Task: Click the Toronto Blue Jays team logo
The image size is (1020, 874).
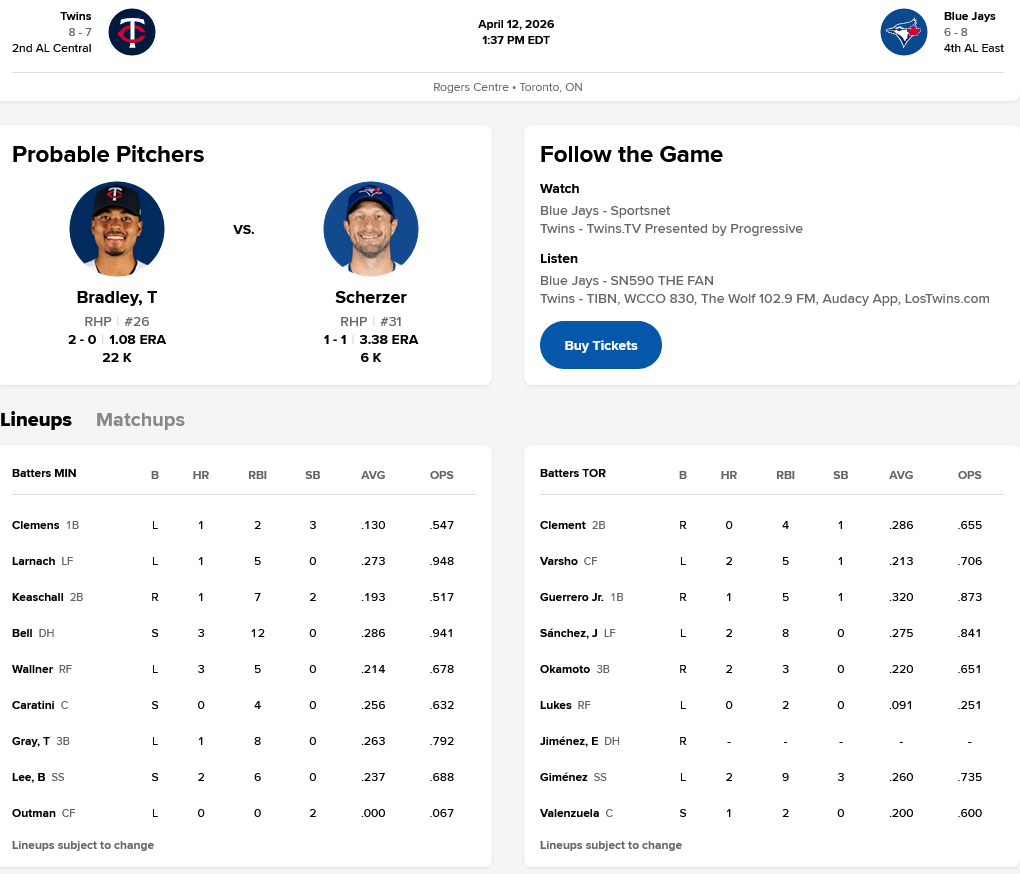Action: tap(904, 32)
